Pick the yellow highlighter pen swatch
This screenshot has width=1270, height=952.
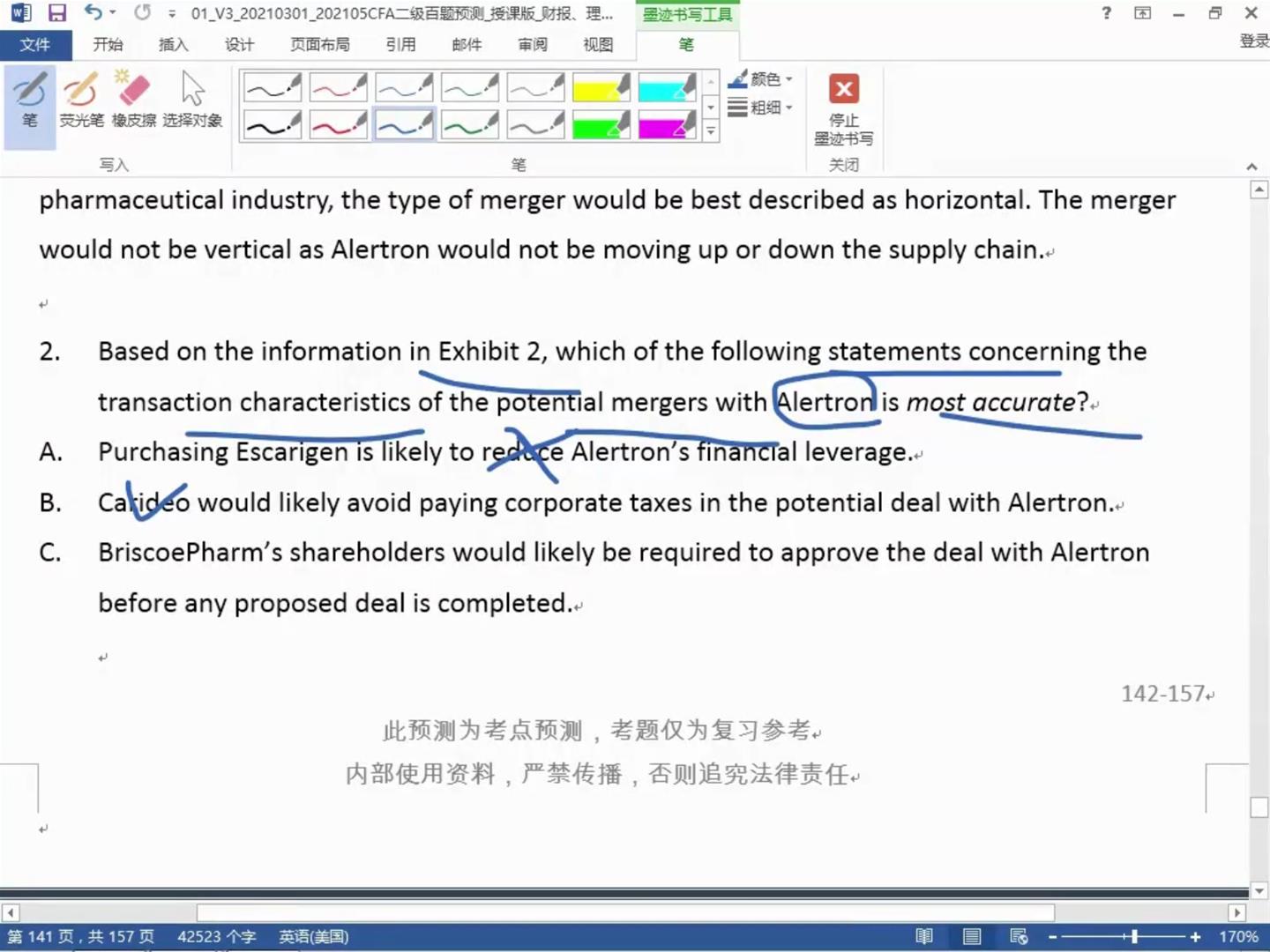[601, 87]
